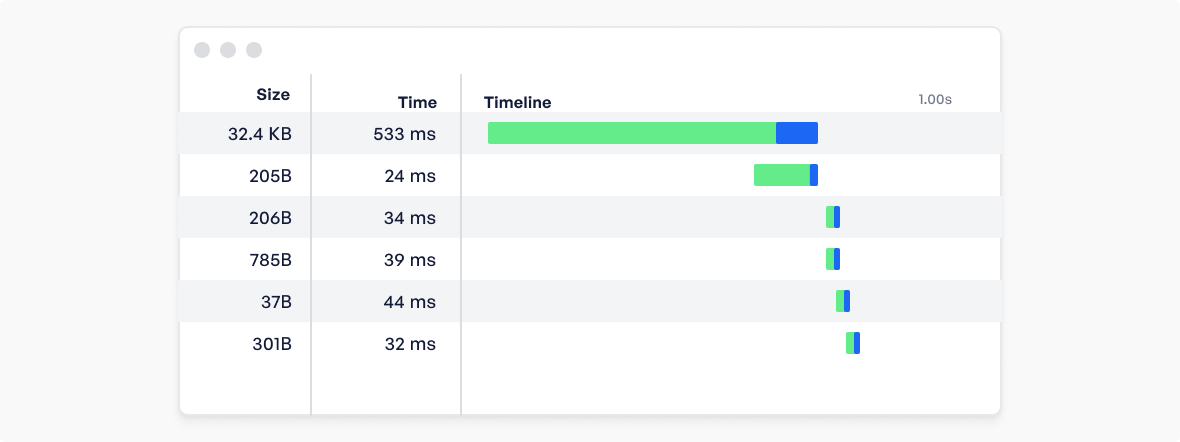Click the long green bar of 533 ms request
The width and height of the screenshot is (1180, 442).
coord(632,133)
